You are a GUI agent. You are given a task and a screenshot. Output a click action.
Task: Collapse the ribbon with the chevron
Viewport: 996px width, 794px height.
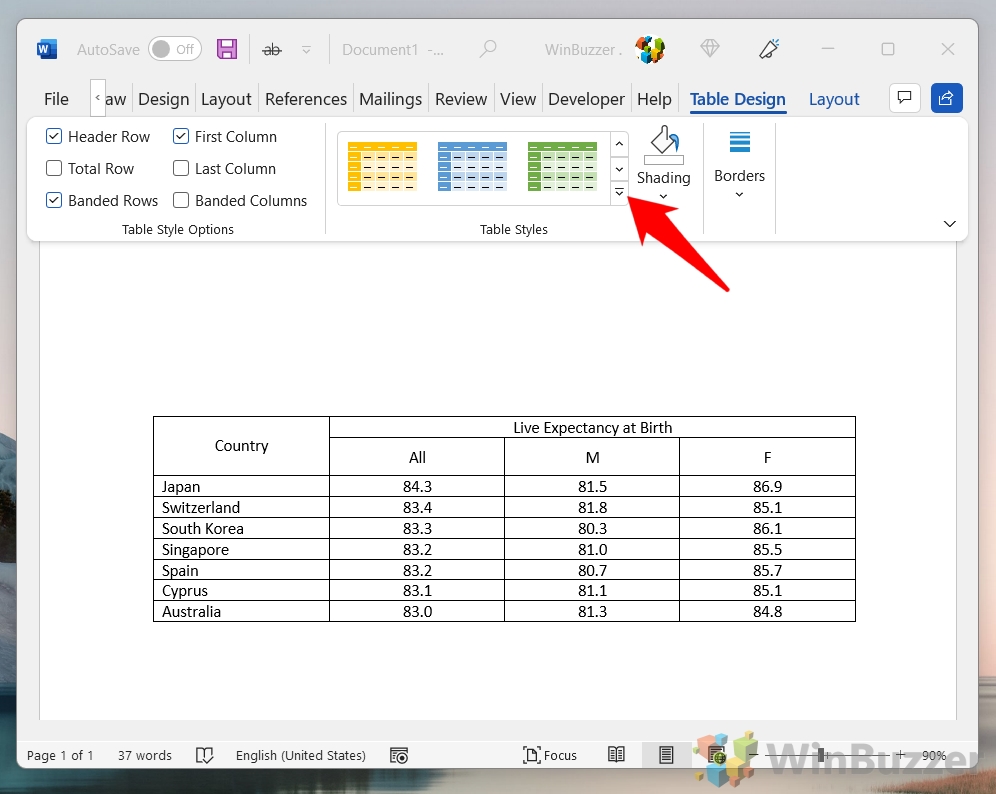[x=949, y=224]
